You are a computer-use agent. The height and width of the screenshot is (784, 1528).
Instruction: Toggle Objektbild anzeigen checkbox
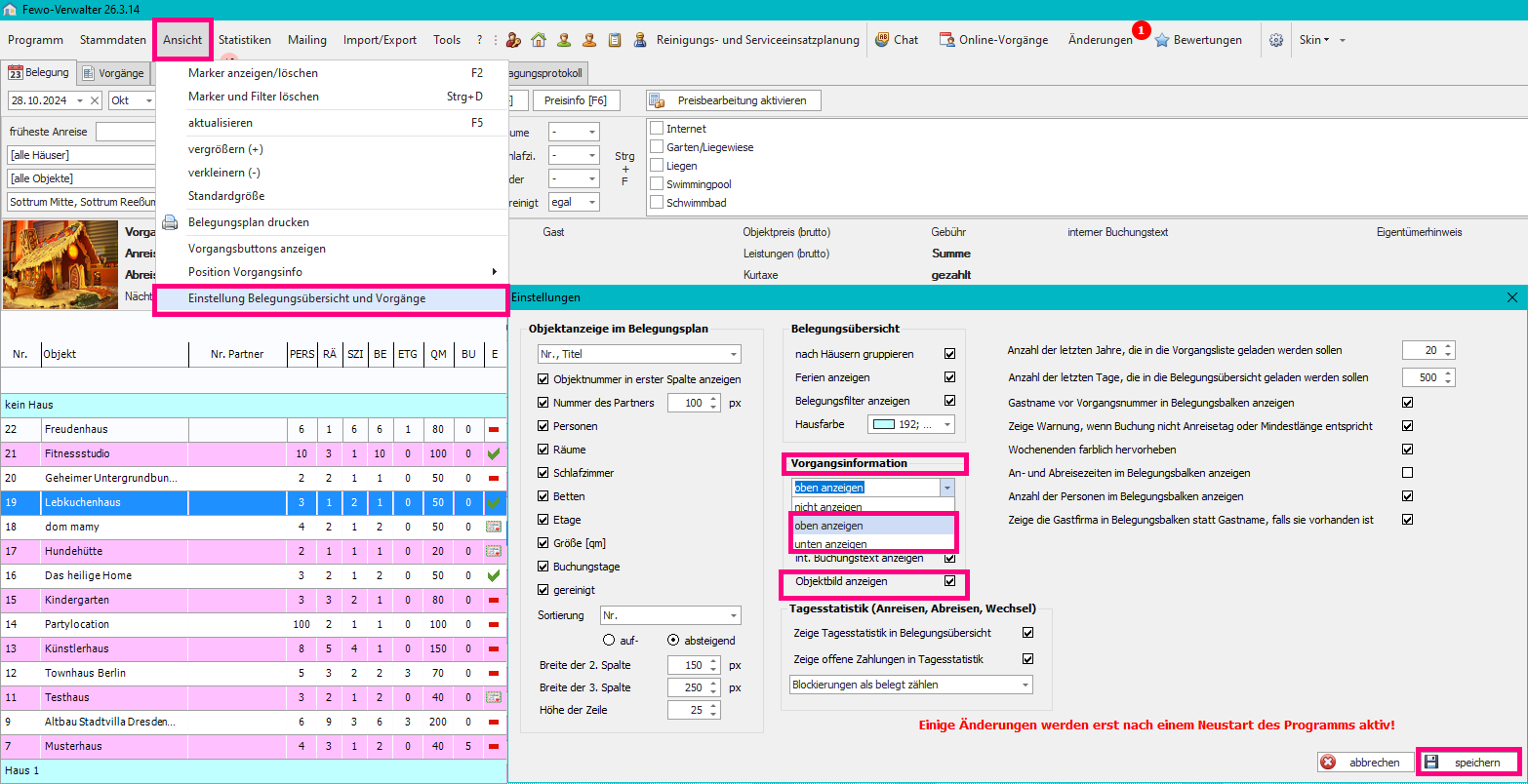tap(949, 581)
